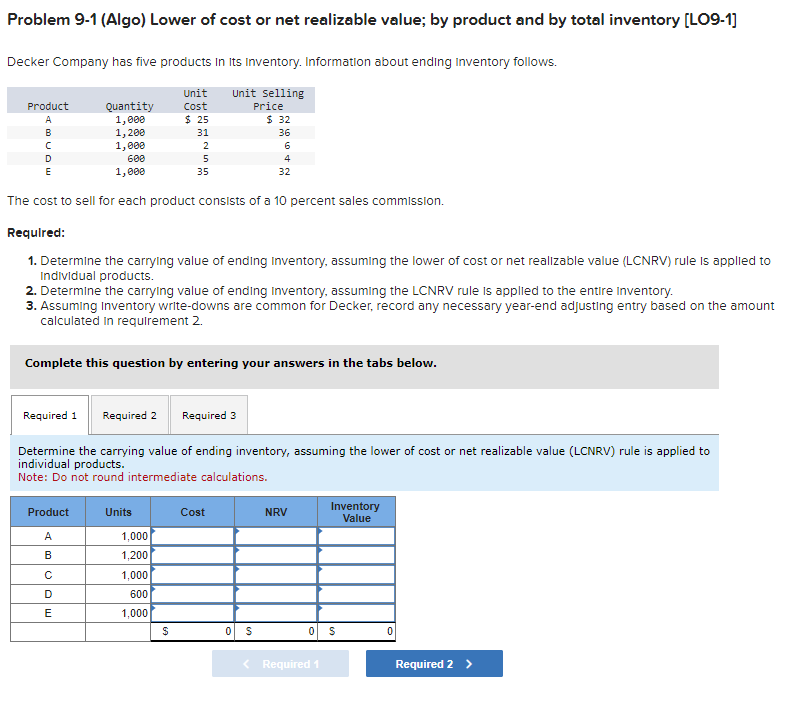This screenshot has height=703, width=808.
Task: Click the Required 2 navigation button
Action: (433, 663)
